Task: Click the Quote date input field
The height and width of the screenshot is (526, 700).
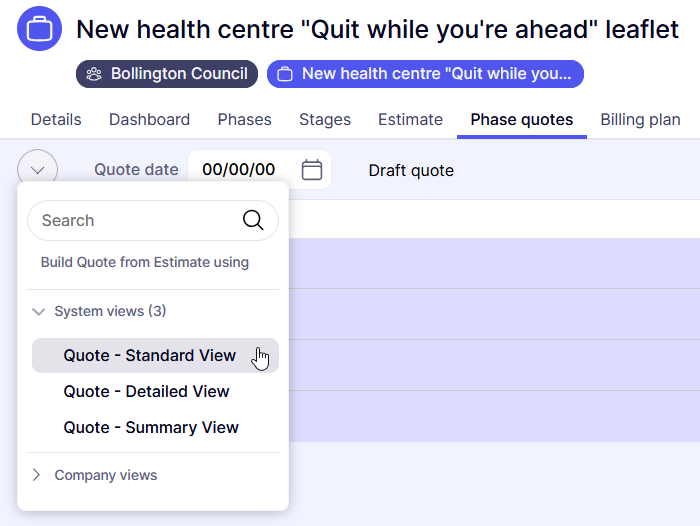Action: pos(240,170)
